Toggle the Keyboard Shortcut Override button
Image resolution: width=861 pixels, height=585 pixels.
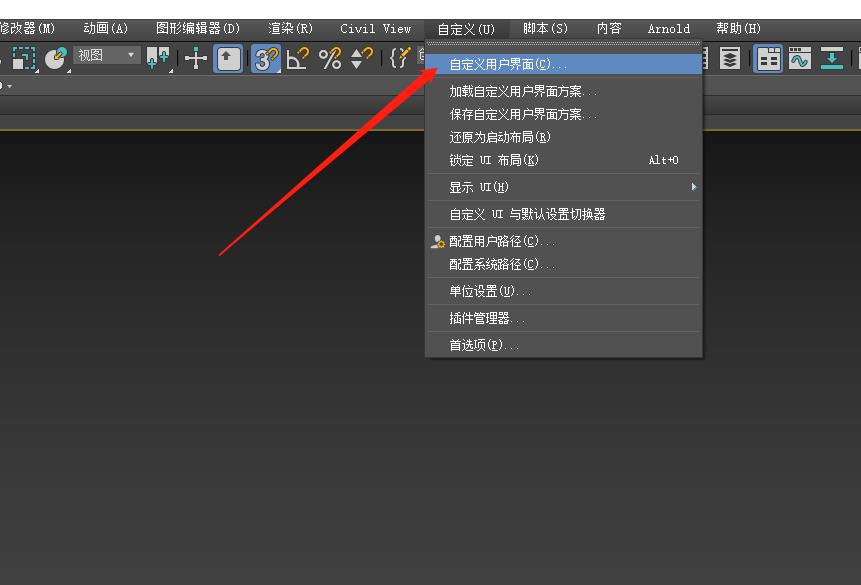tap(228, 58)
